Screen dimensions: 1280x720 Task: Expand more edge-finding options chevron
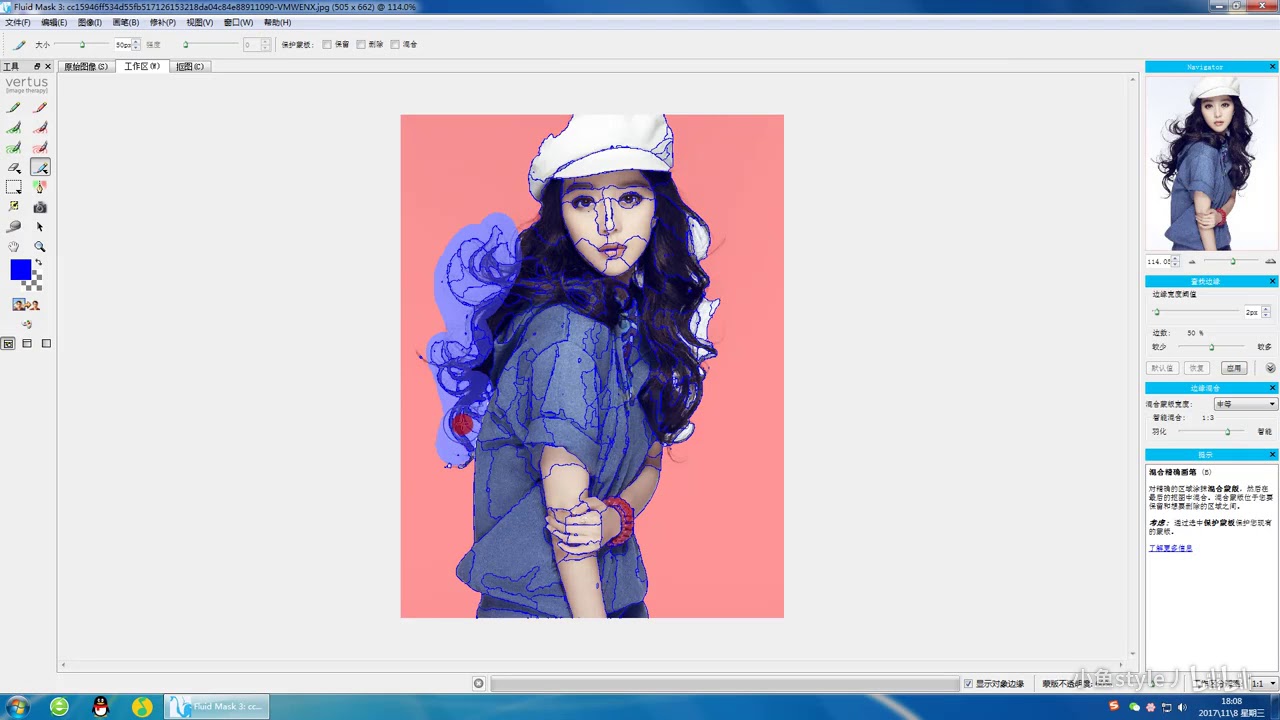pos(1270,368)
